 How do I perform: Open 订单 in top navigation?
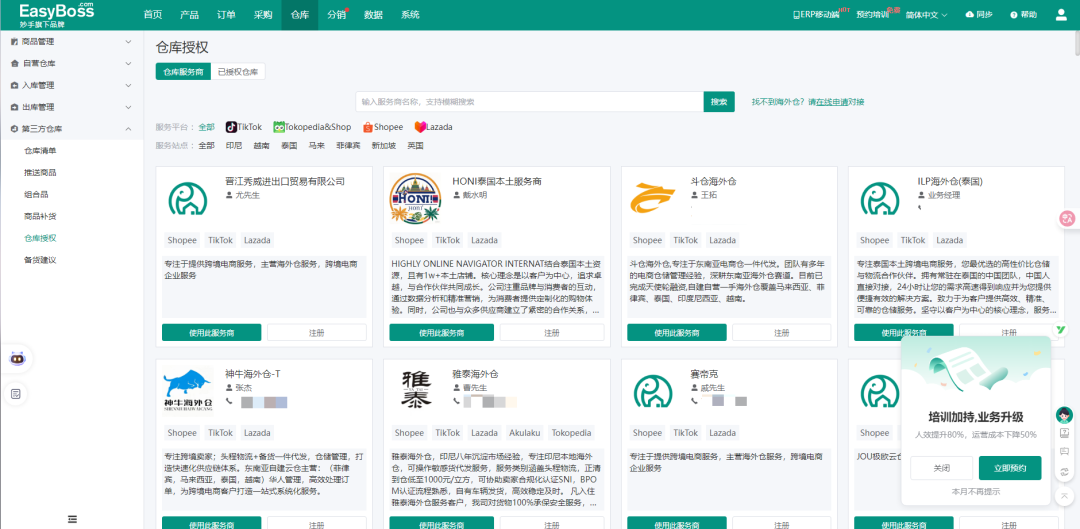click(x=226, y=14)
